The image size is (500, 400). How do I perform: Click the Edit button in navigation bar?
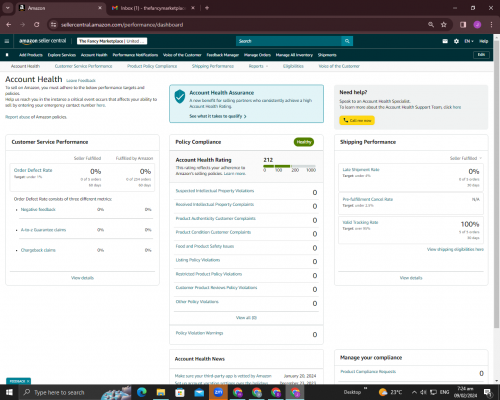[481, 55]
